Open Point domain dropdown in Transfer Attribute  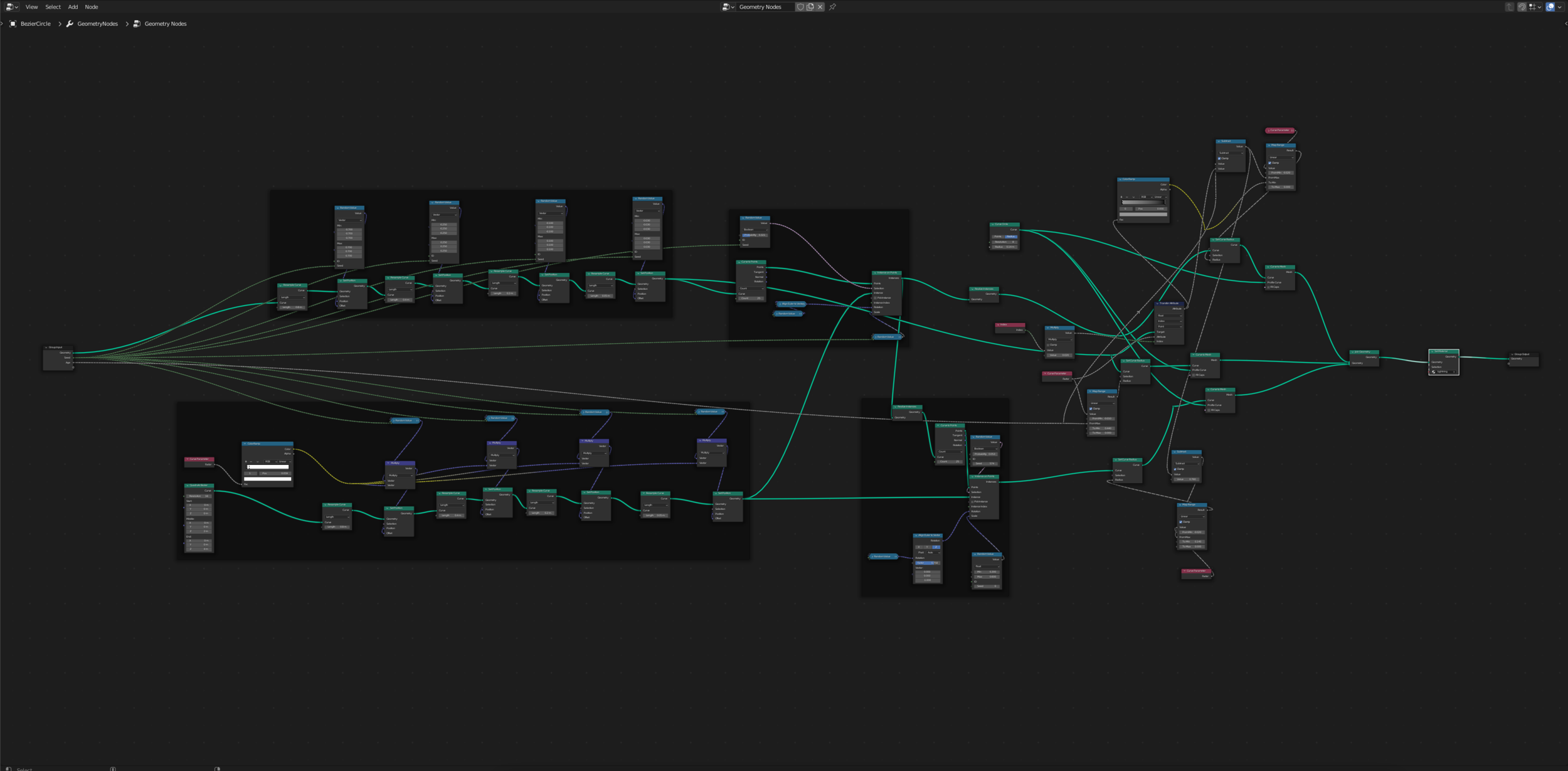click(1169, 326)
